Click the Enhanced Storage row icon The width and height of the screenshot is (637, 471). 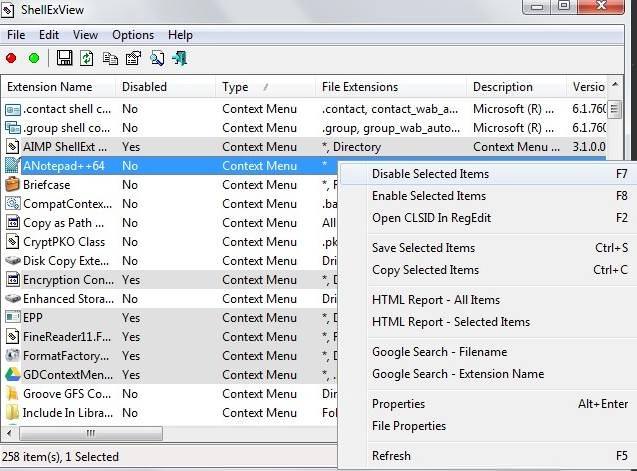point(13,299)
